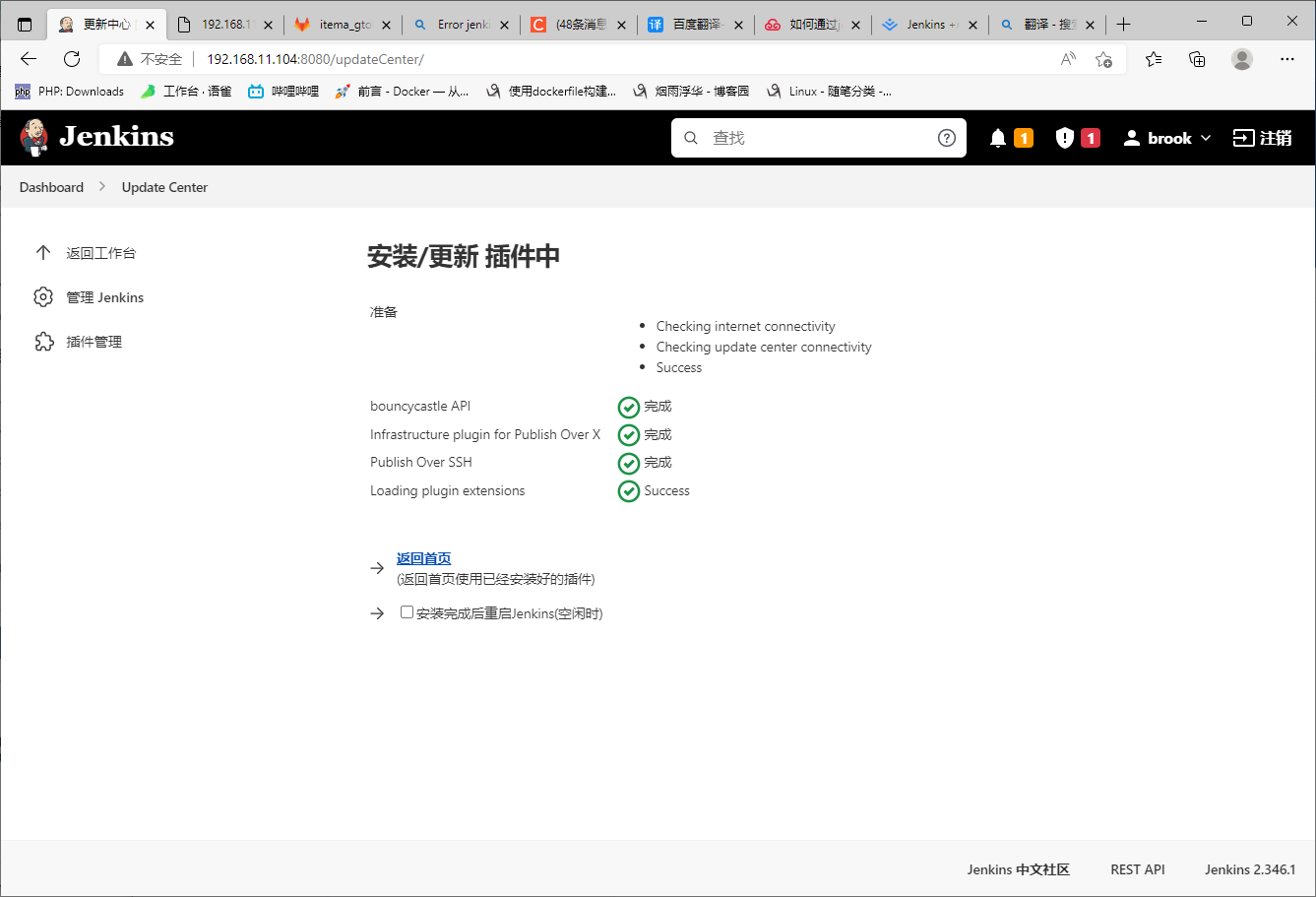Expand the brook user dropdown chevron
The image size is (1316, 897).
tap(1206, 138)
